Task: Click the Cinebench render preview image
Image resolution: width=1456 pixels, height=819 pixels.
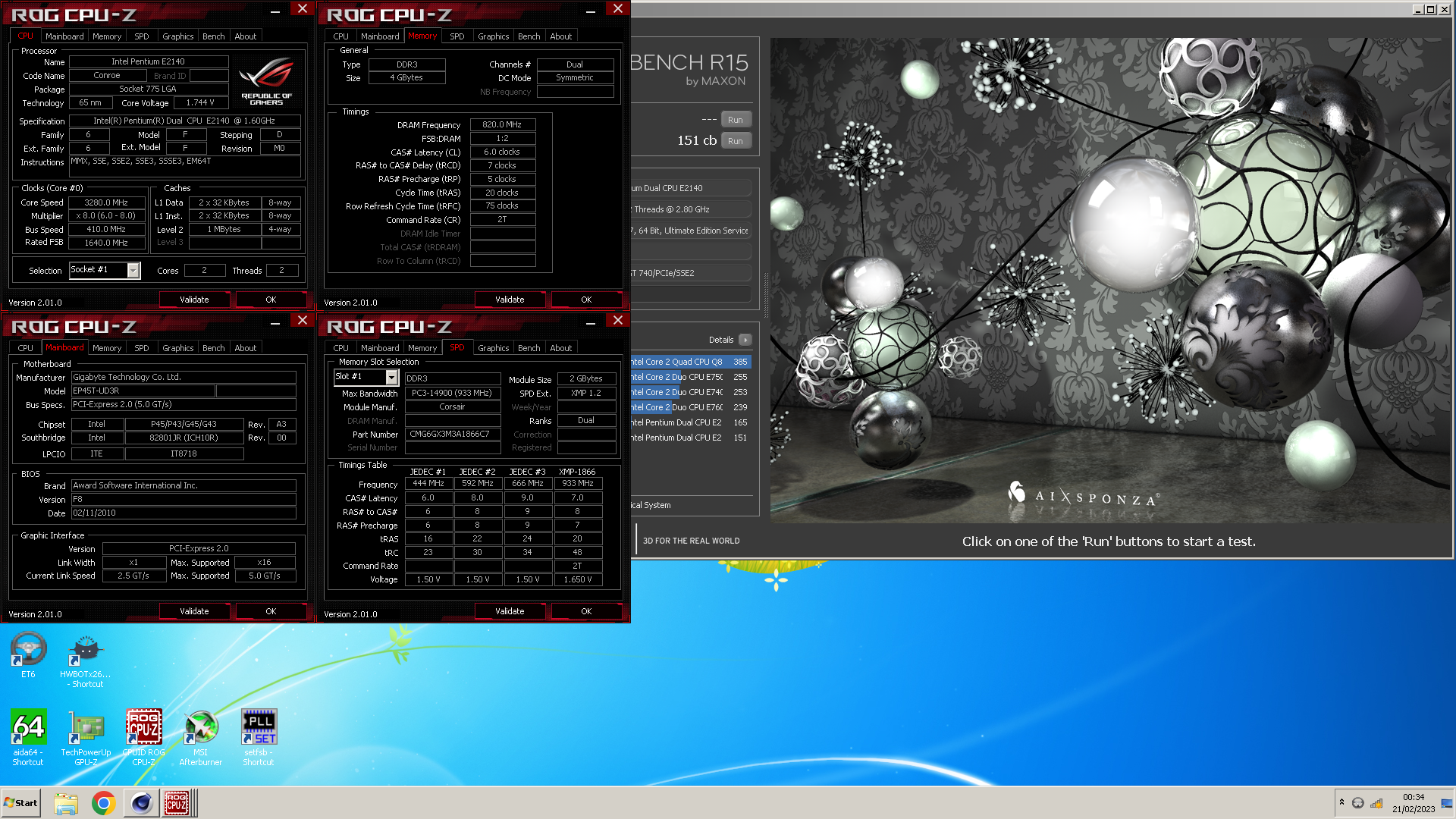Action: [x=1109, y=280]
